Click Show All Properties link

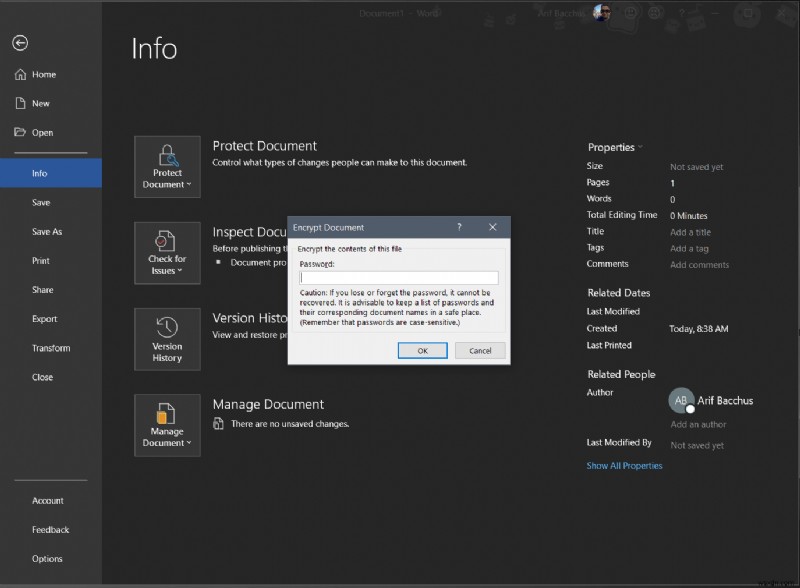(624, 466)
